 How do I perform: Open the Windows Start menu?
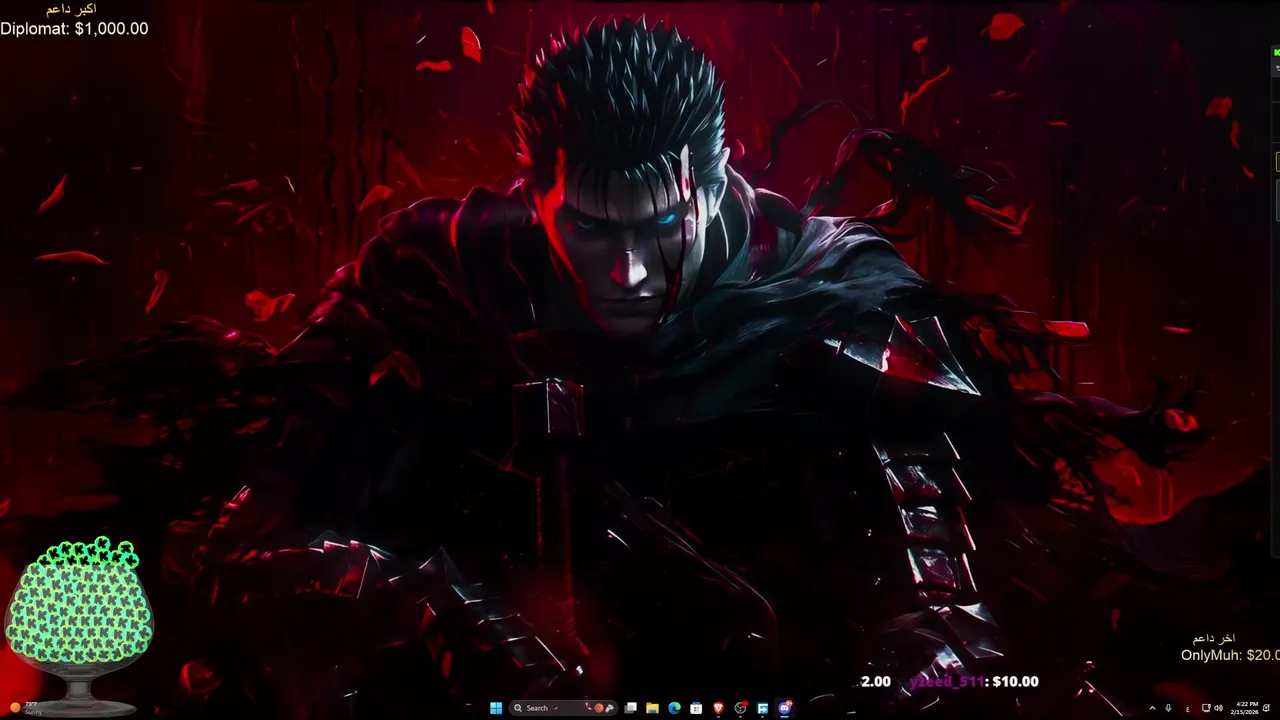click(496, 708)
